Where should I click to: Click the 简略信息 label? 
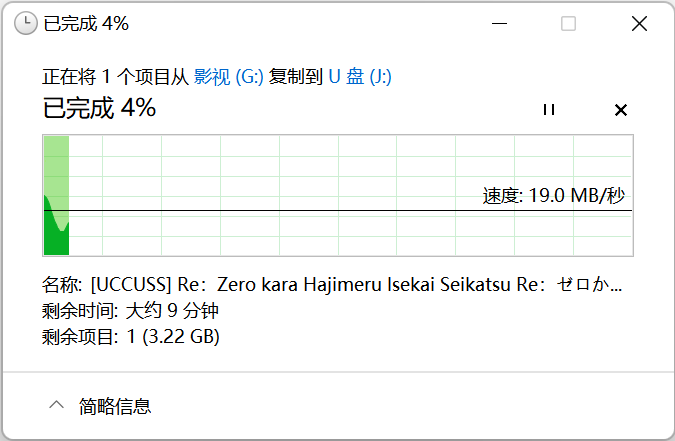coord(116,406)
